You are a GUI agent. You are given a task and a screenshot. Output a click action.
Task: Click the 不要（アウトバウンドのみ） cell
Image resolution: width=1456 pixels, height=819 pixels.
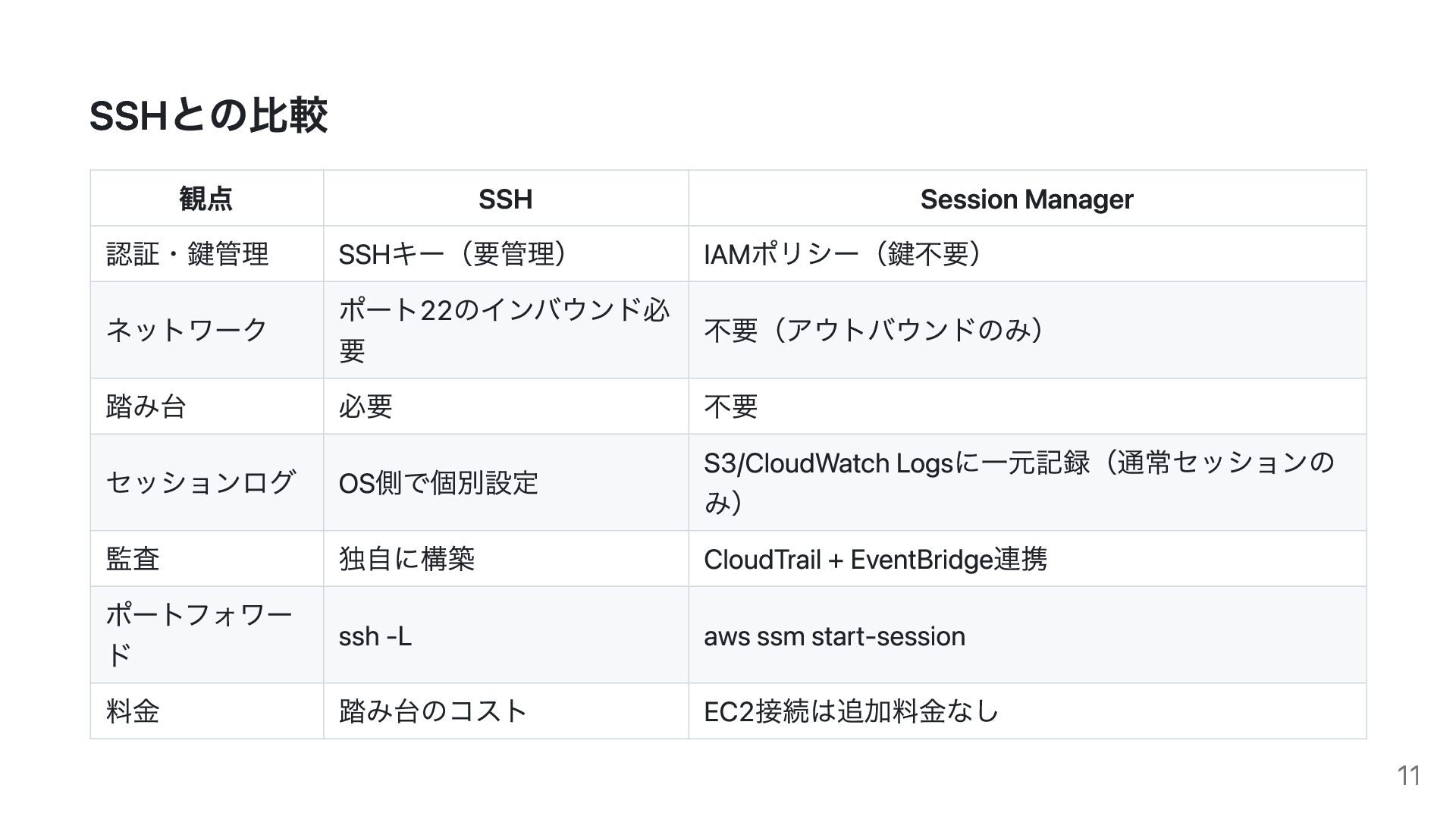click(x=875, y=330)
